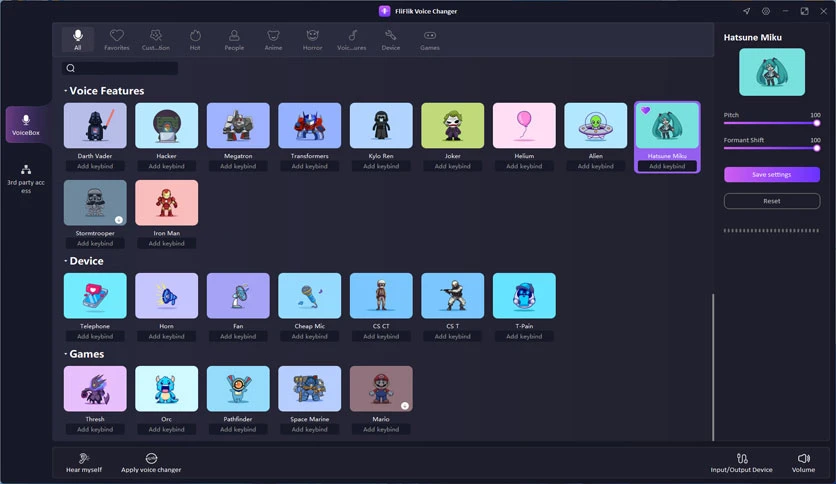Choose the Megatron voice effect
This screenshot has width=836, height=484.
pos(238,126)
